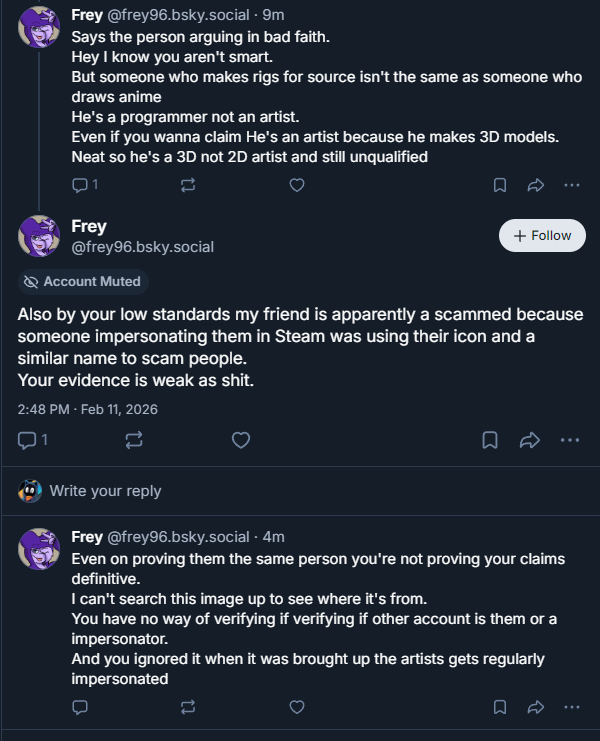The height and width of the screenshot is (741, 600).
Task: Follow Frey with the Follow button
Action: [x=542, y=236]
